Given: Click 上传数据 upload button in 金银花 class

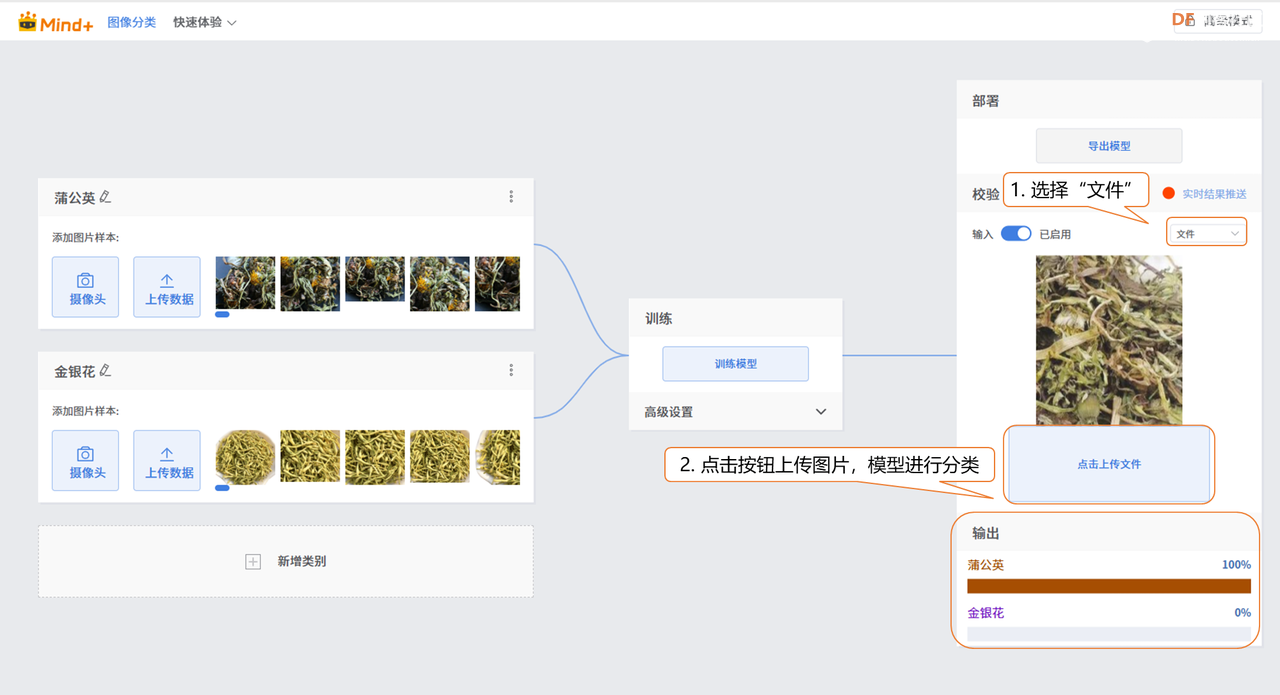Looking at the screenshot, I should (x=167, y=460).
